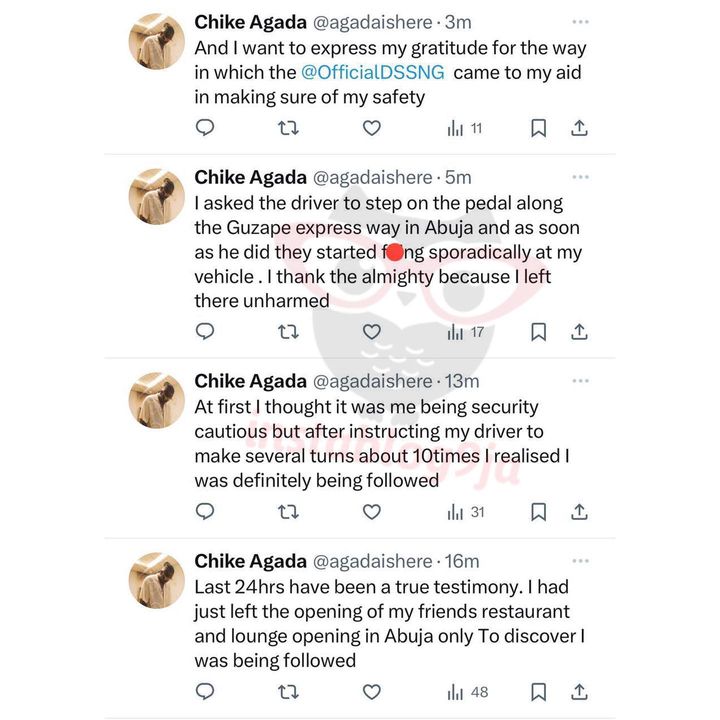View analytics showing 48 views
Viewport: 720px width, 720px height.
click(x=466, y=692)
